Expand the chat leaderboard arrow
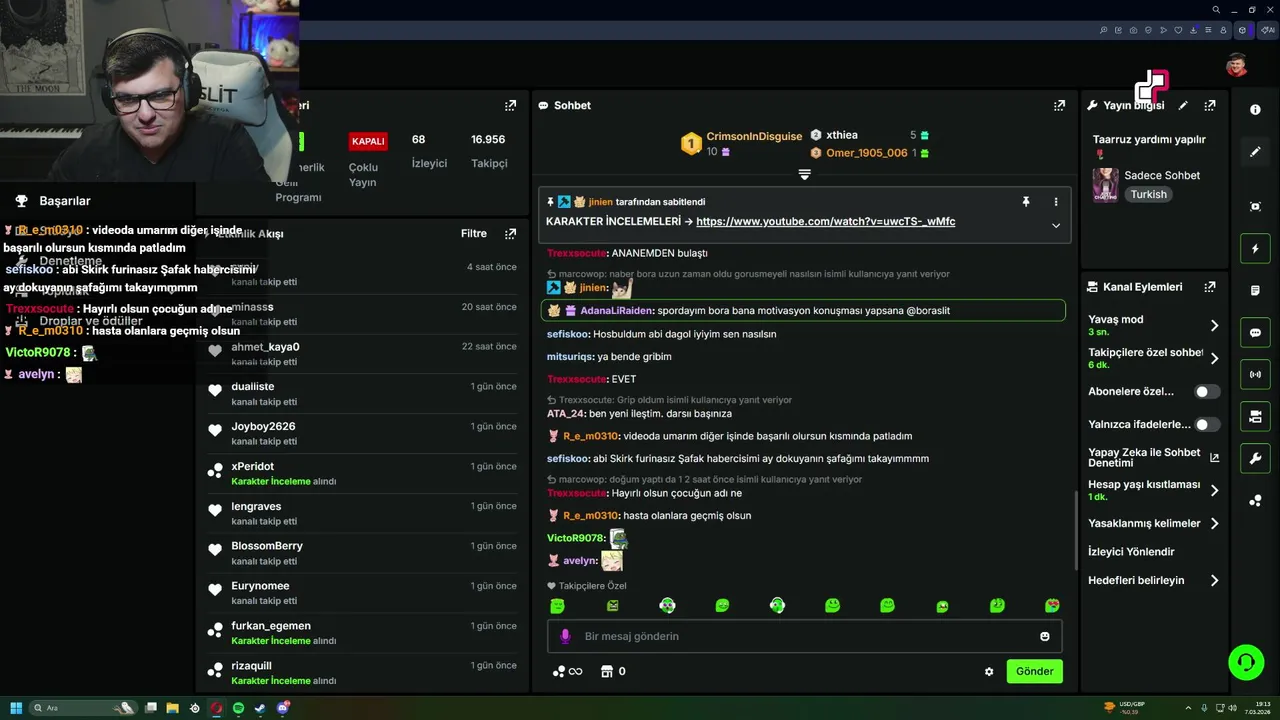 (x=804, y=174)
